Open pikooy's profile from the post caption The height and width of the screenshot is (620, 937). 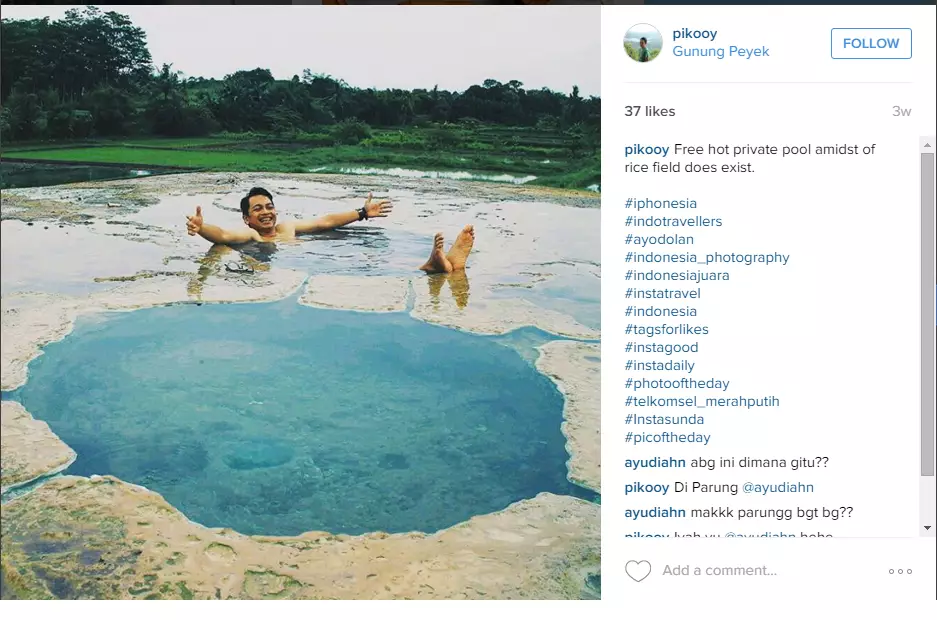[x=646, y=148]
